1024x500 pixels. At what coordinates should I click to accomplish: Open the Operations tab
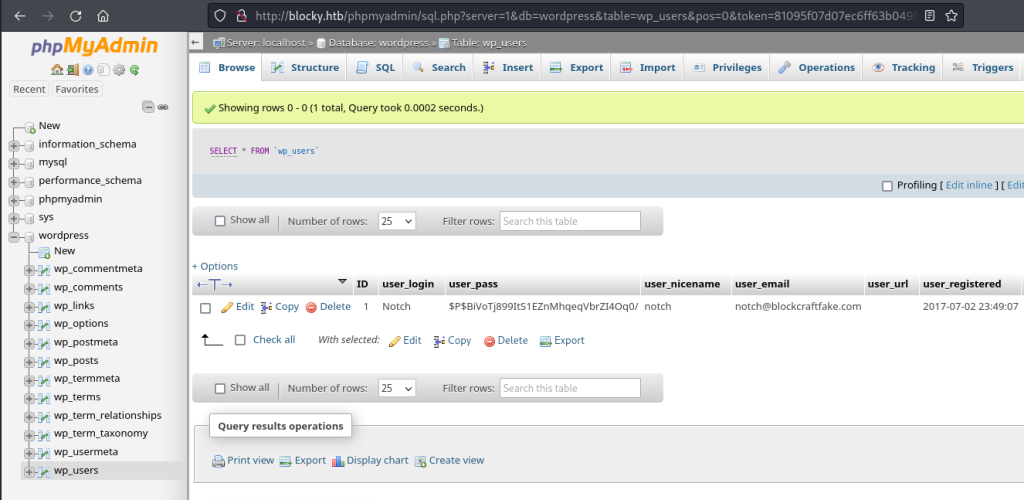(816, 67)
